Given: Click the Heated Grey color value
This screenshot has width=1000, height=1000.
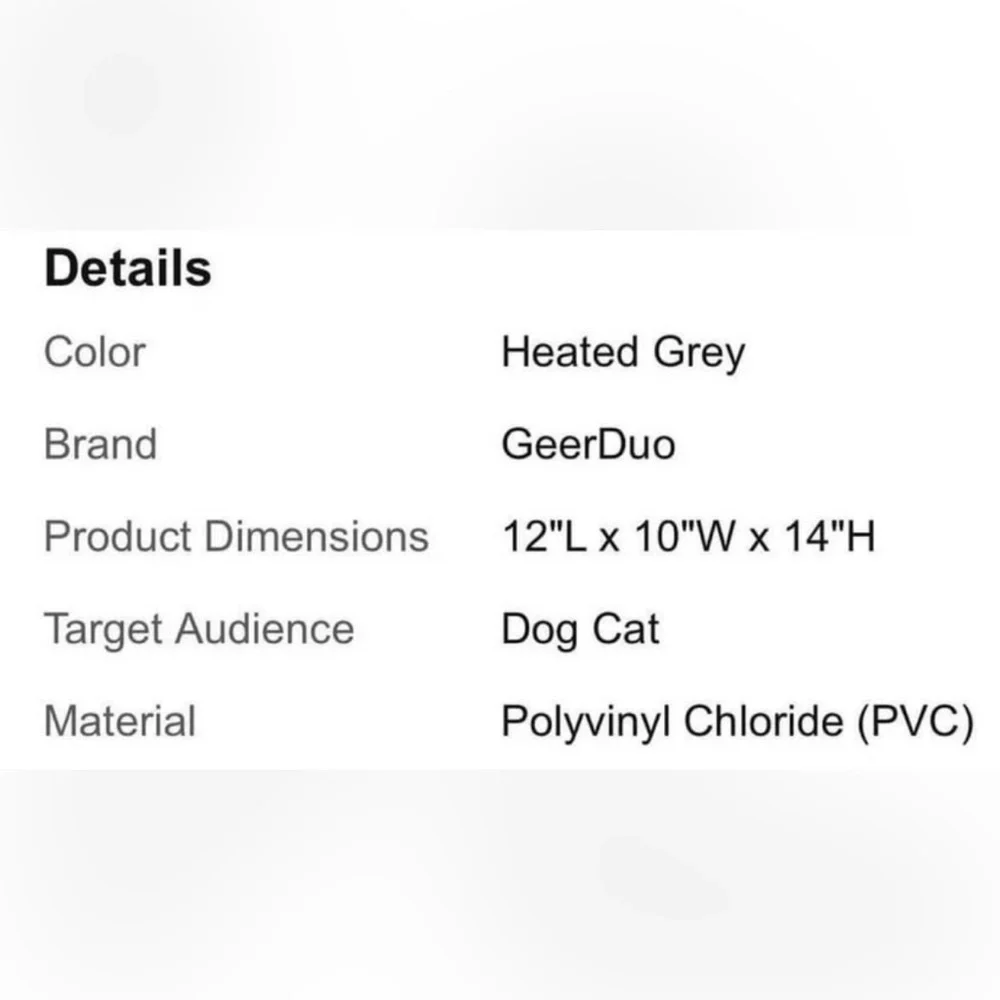Looking at the screenshot, I should [x=623, y=353].
